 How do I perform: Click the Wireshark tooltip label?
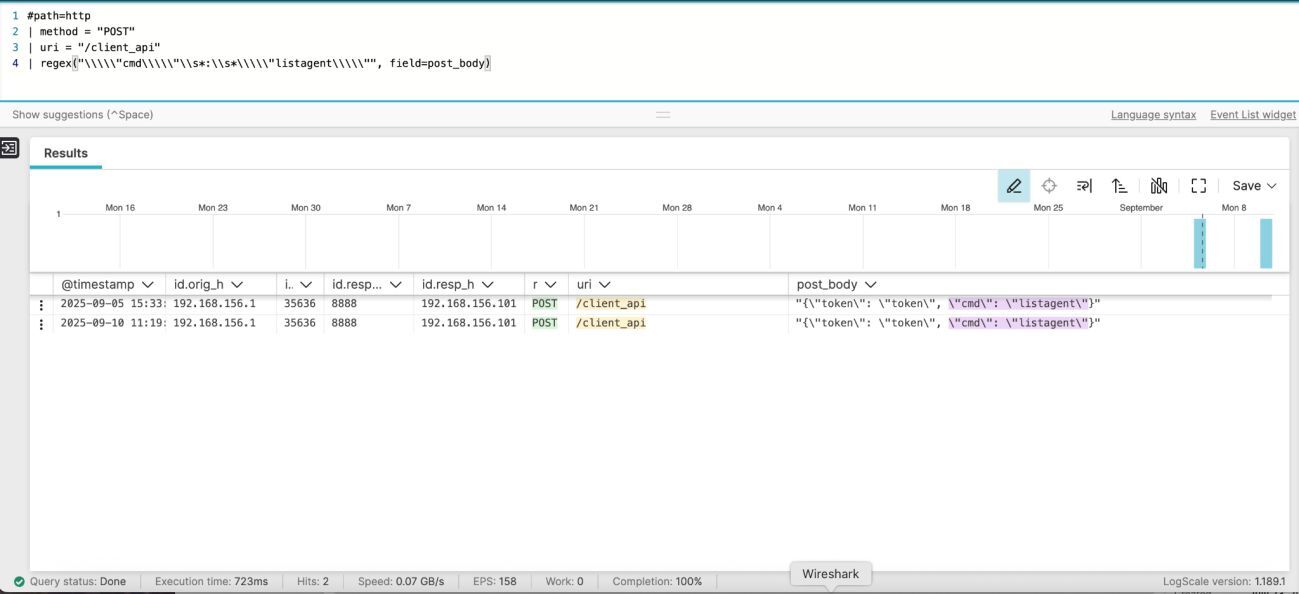click(x=830, y=574)
